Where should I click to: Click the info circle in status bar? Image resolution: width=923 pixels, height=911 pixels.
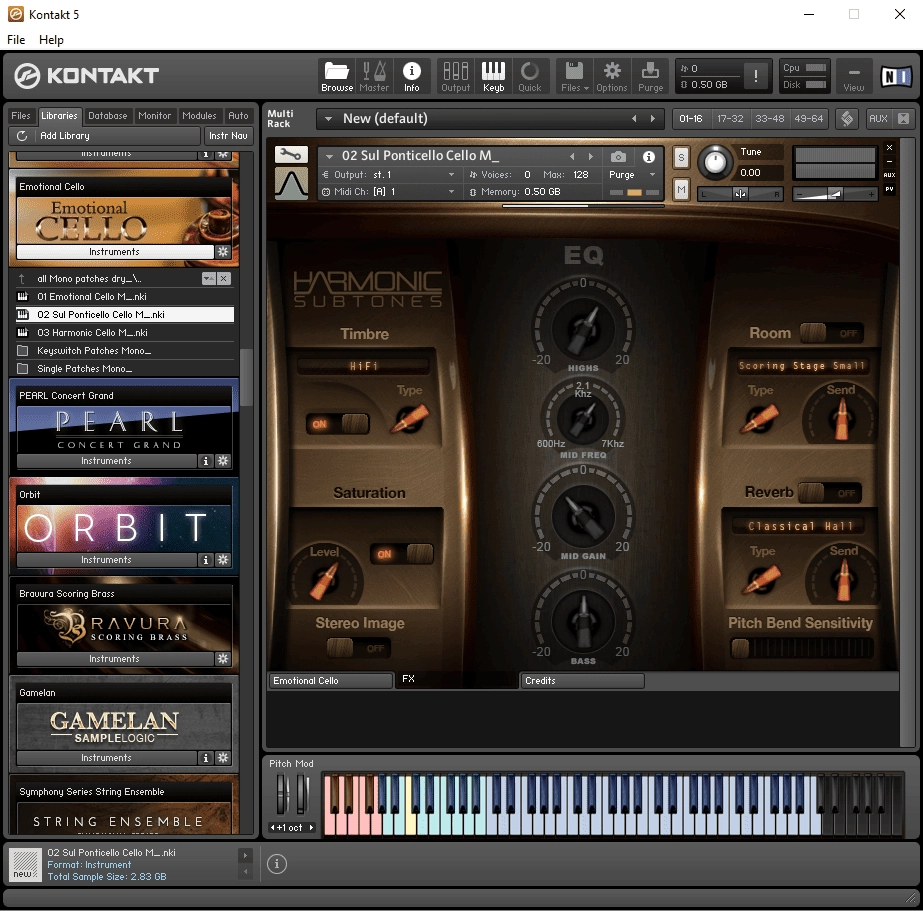tap(277, 864)
